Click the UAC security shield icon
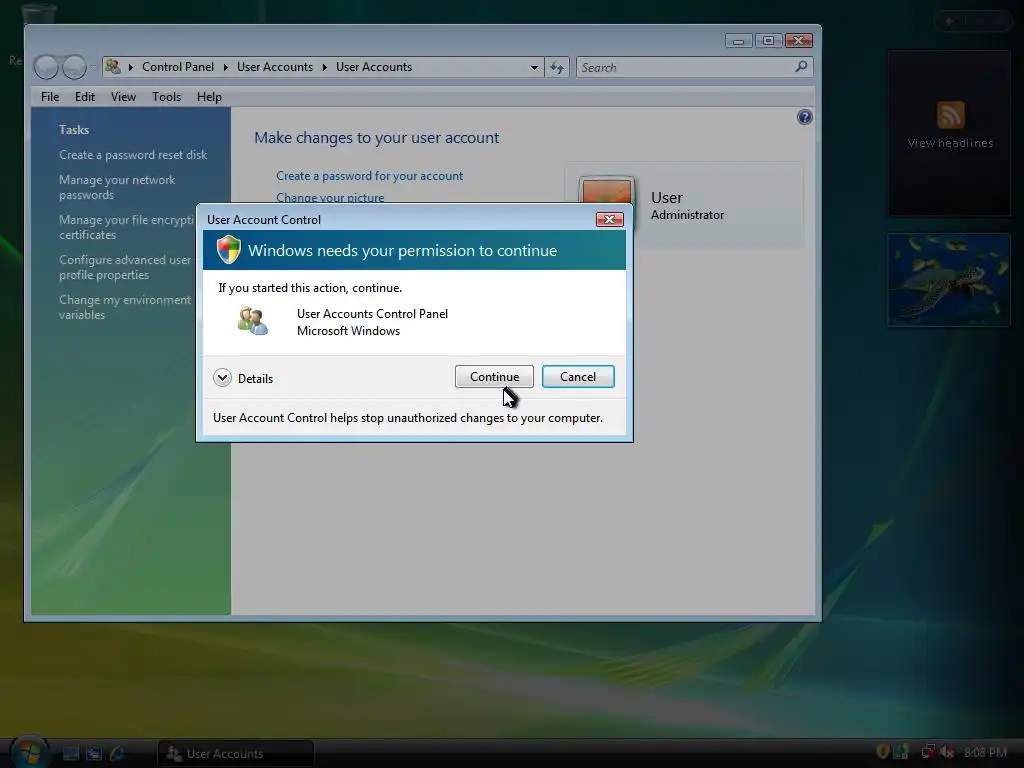The height and width of the screenshot is (768, 1024). pos(229,250)
